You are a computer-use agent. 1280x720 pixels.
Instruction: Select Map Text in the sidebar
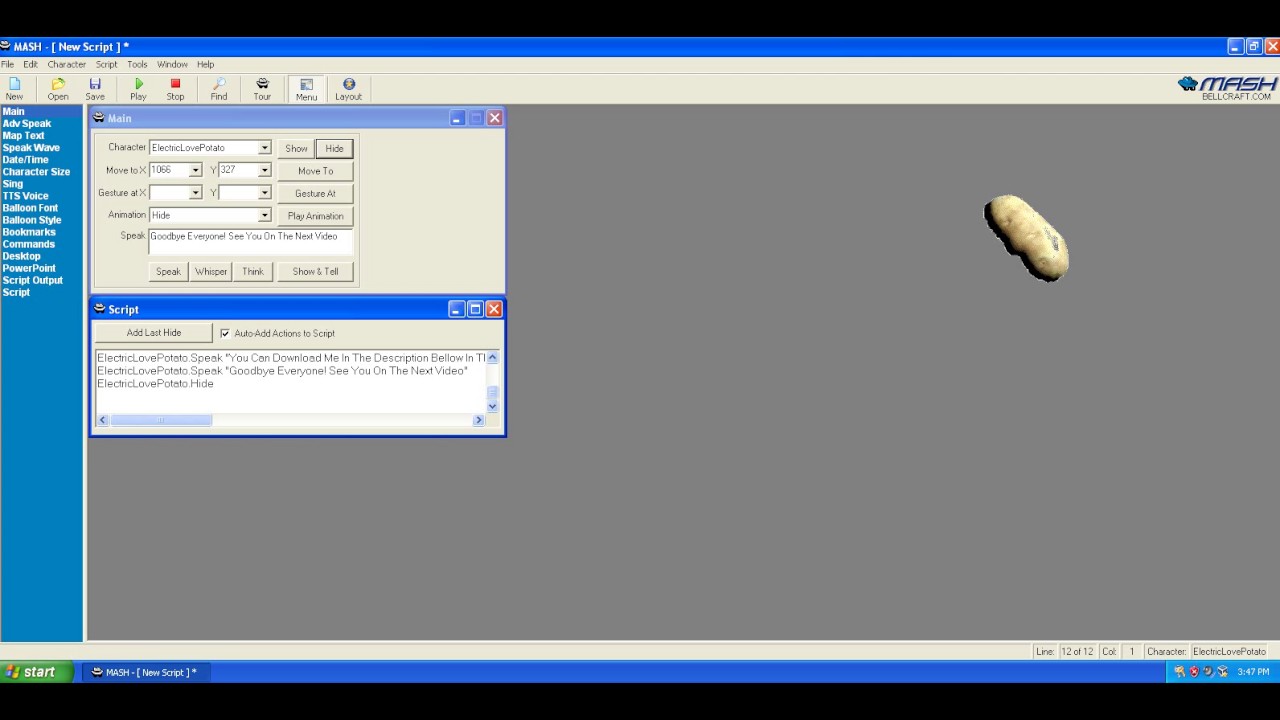[x=24, y=136]
